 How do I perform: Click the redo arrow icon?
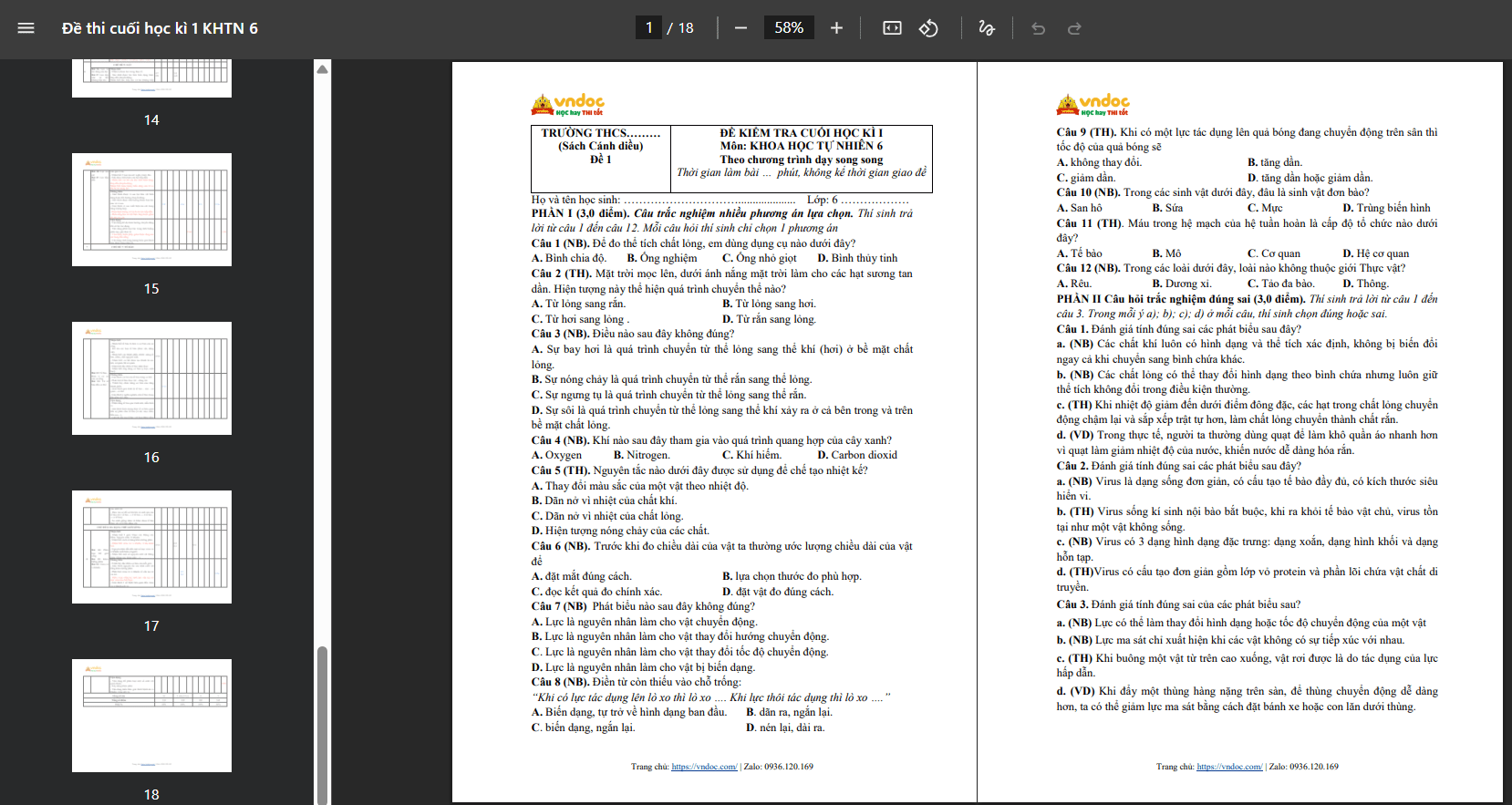pos(1074,28)
